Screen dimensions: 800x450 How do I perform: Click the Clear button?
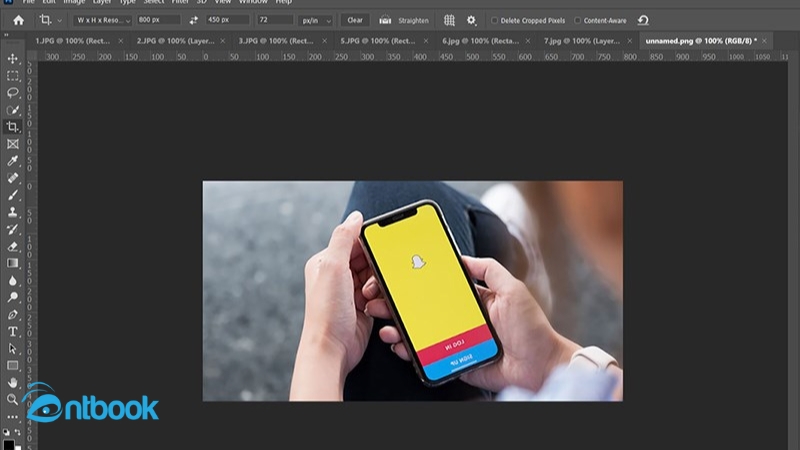tap(355, 20)
